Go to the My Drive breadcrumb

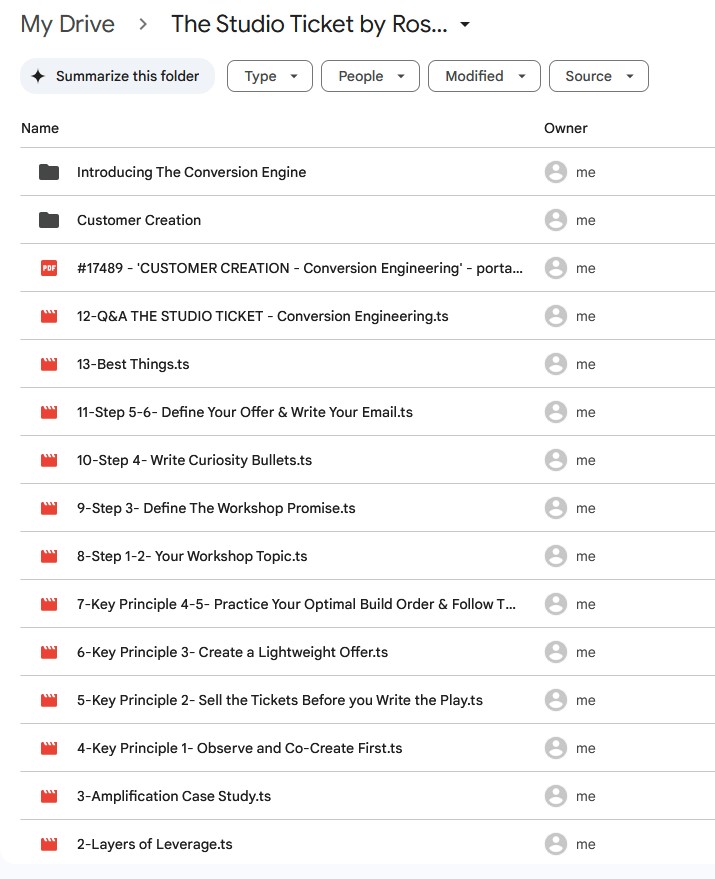coord(68,24)
